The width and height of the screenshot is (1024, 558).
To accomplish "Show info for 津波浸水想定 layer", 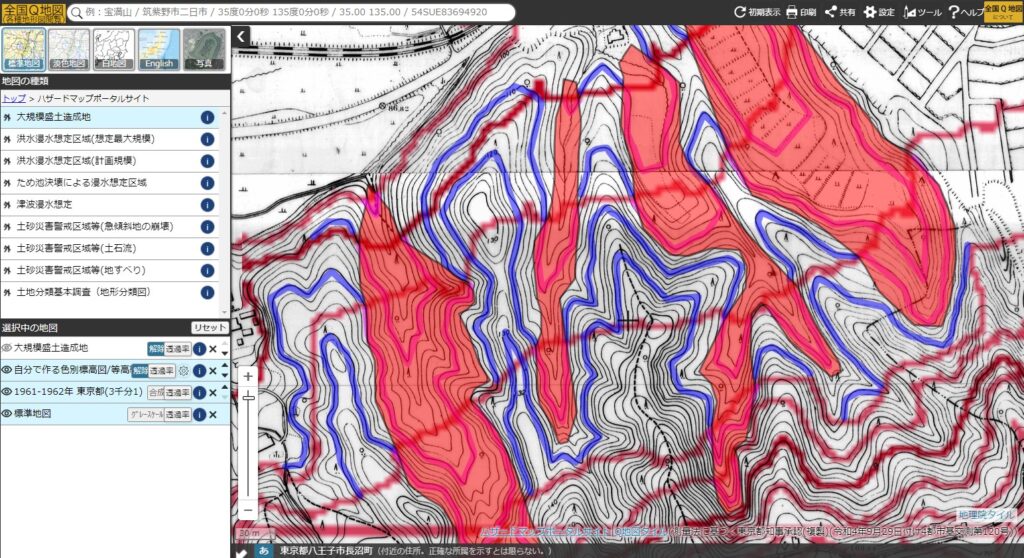I will 207,204.
